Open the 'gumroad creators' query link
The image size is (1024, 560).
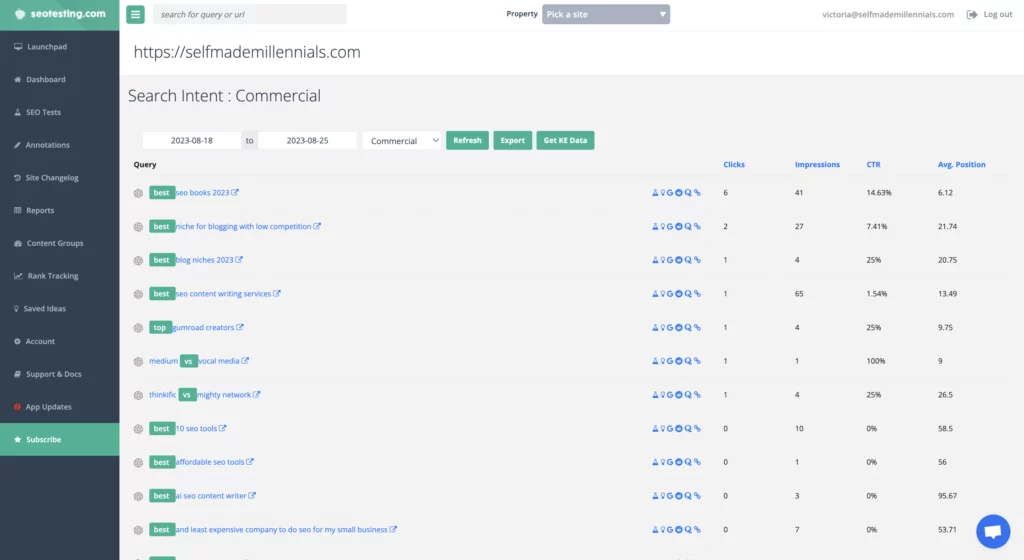[203, 328]
